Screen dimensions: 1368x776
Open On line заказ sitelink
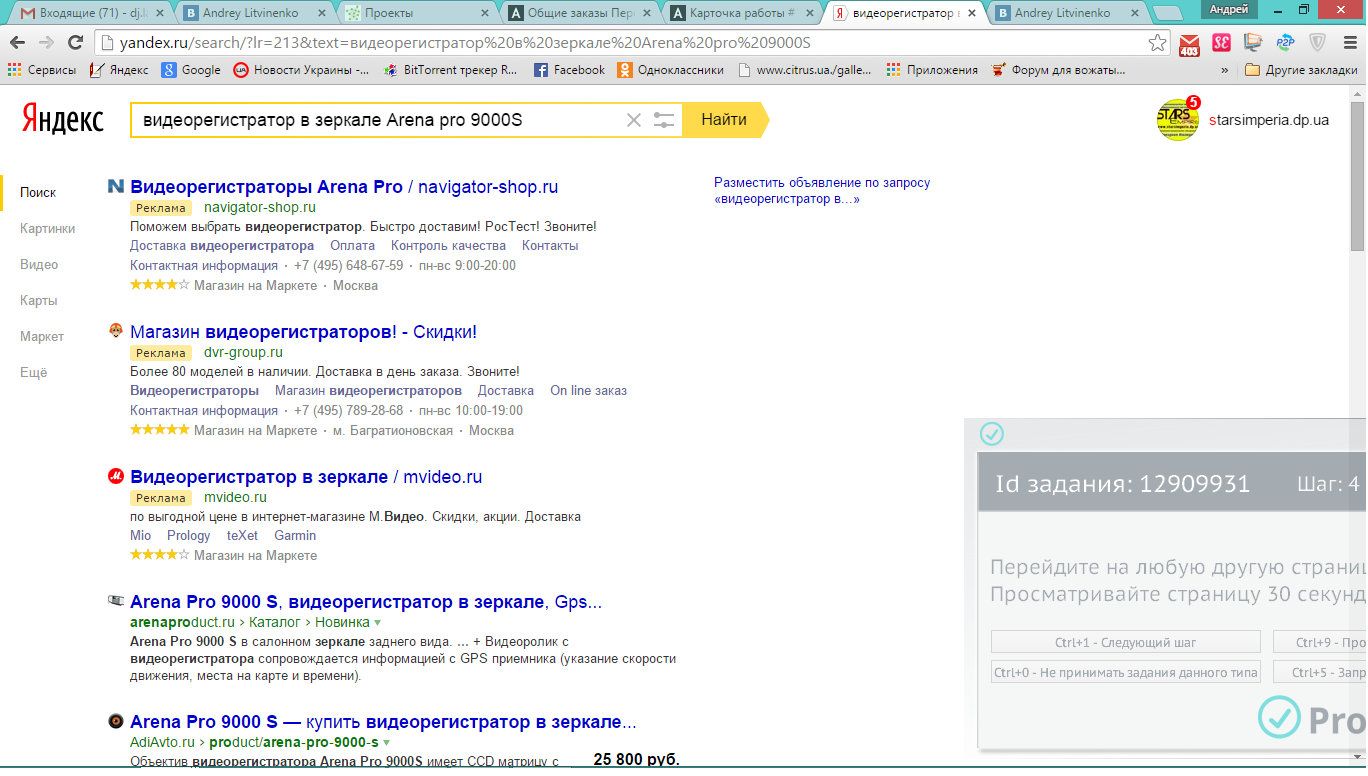point(588,390)
